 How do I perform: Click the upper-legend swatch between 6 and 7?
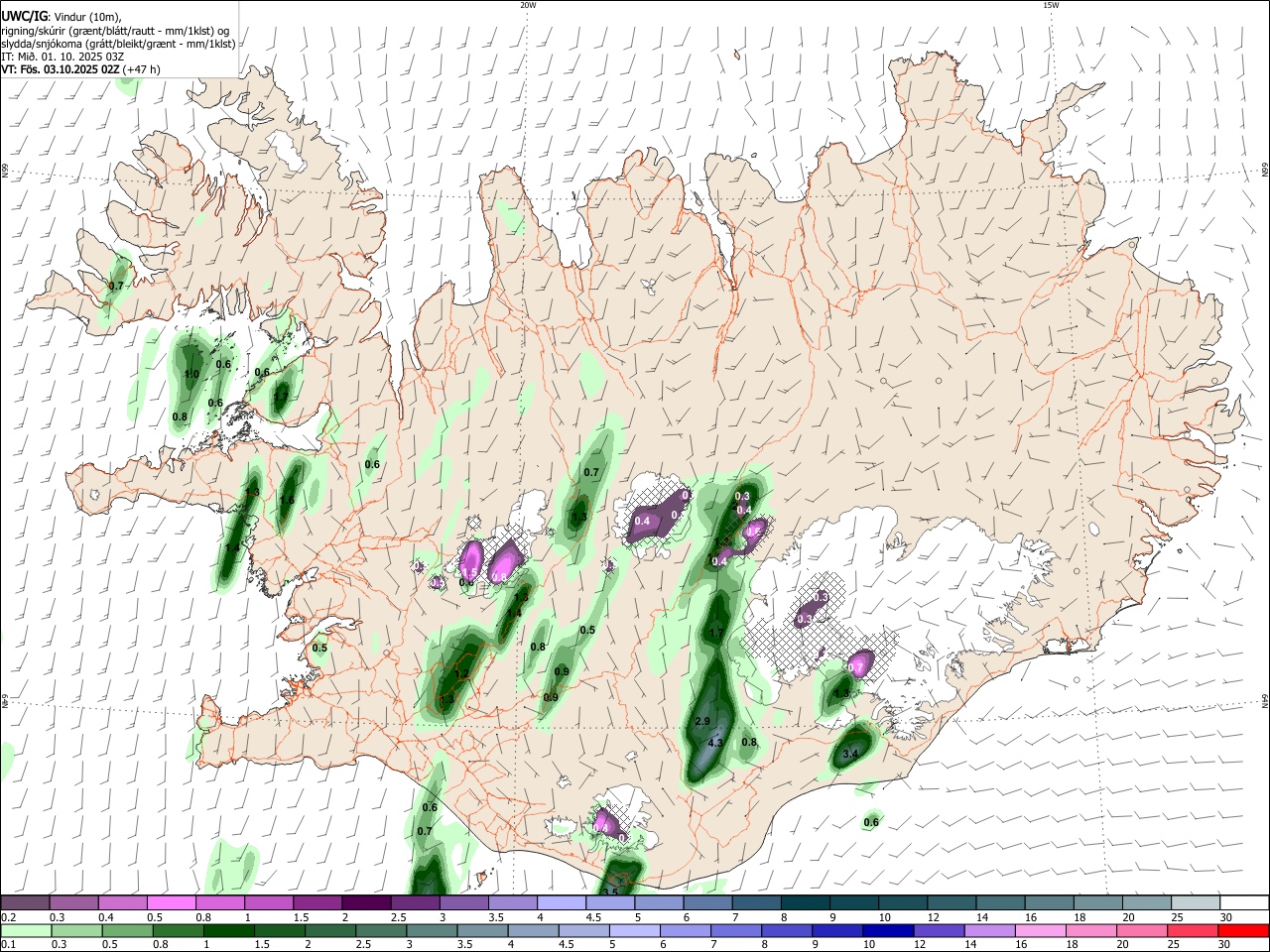tap(707, 902)
